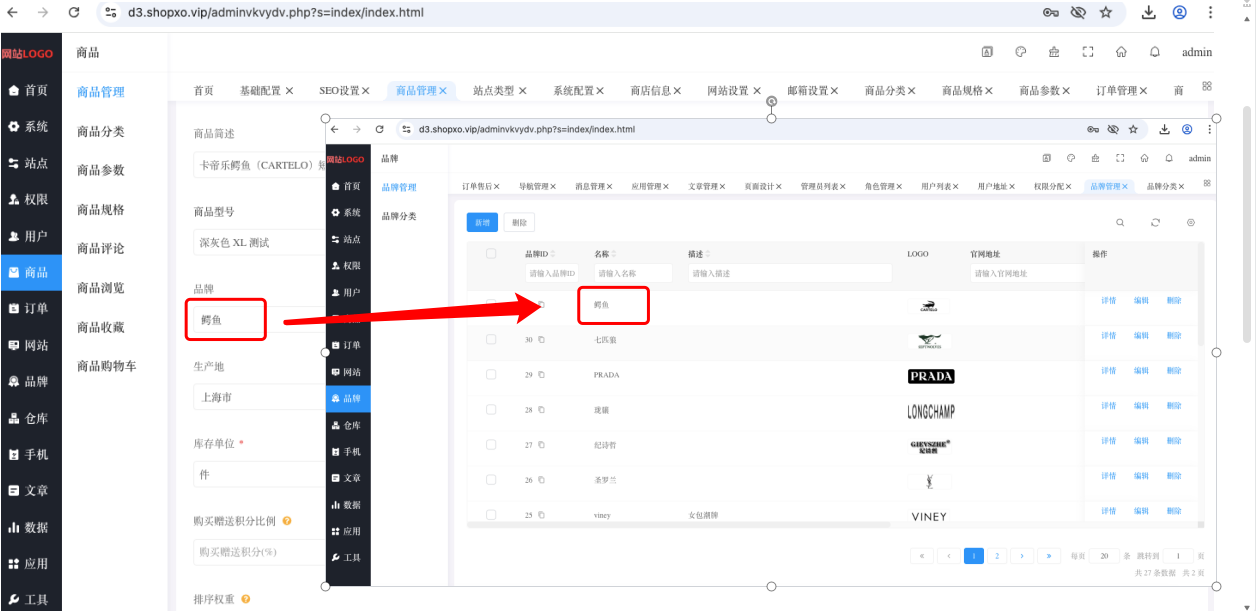This screenshot has width=1256, height=611.
Task: Click the browser address bar URL
Action: point(275,13)
